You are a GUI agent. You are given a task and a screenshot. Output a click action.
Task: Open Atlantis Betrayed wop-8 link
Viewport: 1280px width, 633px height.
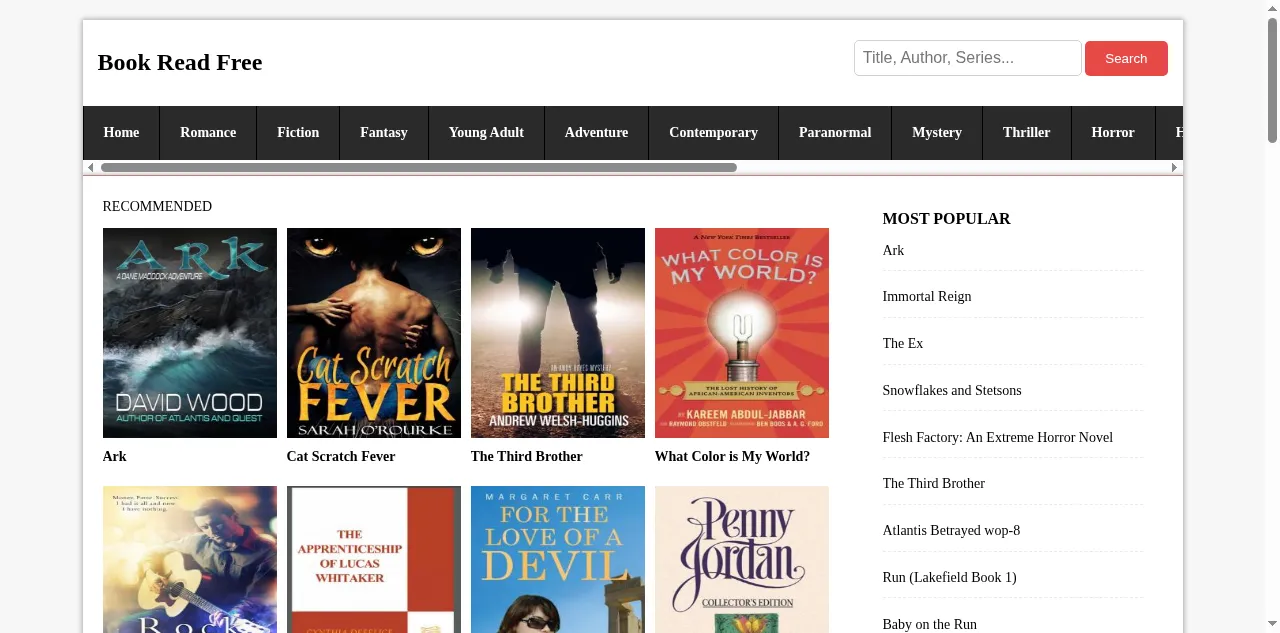click(x=951, y=531)
